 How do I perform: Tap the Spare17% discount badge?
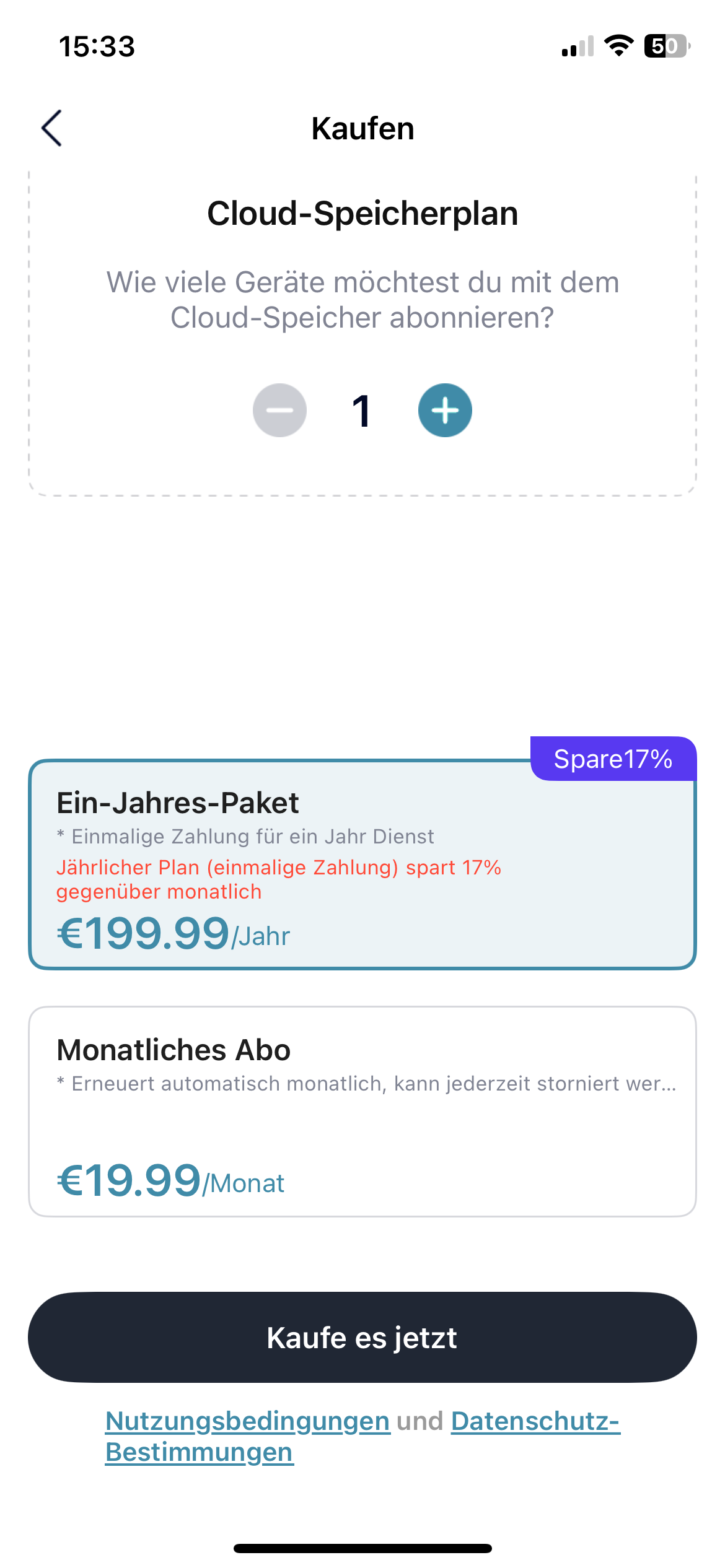613,759
